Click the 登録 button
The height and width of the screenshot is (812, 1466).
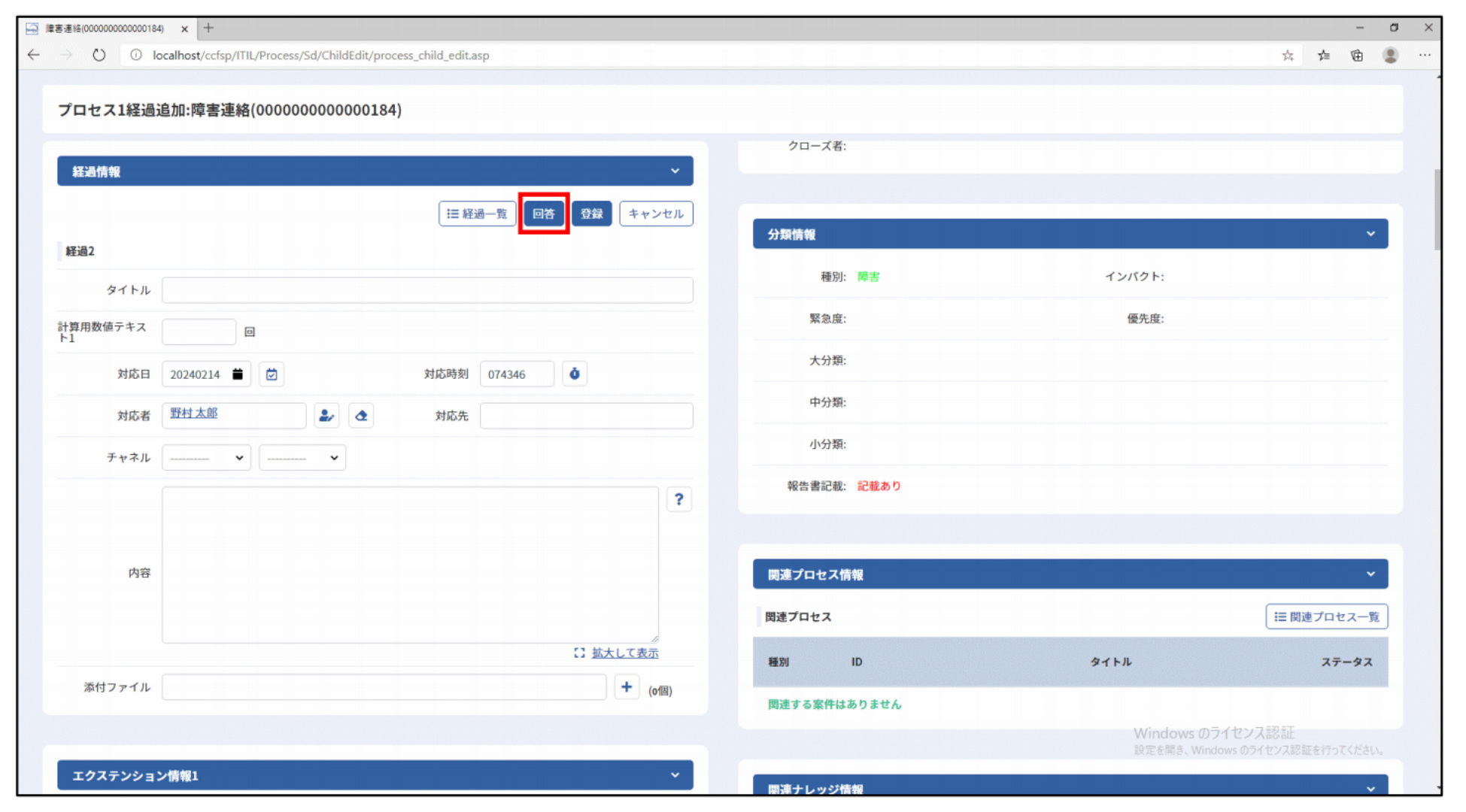pos(592,214)
